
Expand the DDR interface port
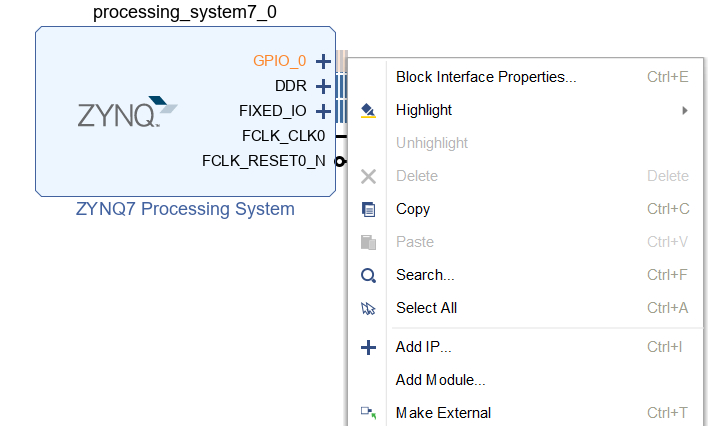tap(323, 86)
